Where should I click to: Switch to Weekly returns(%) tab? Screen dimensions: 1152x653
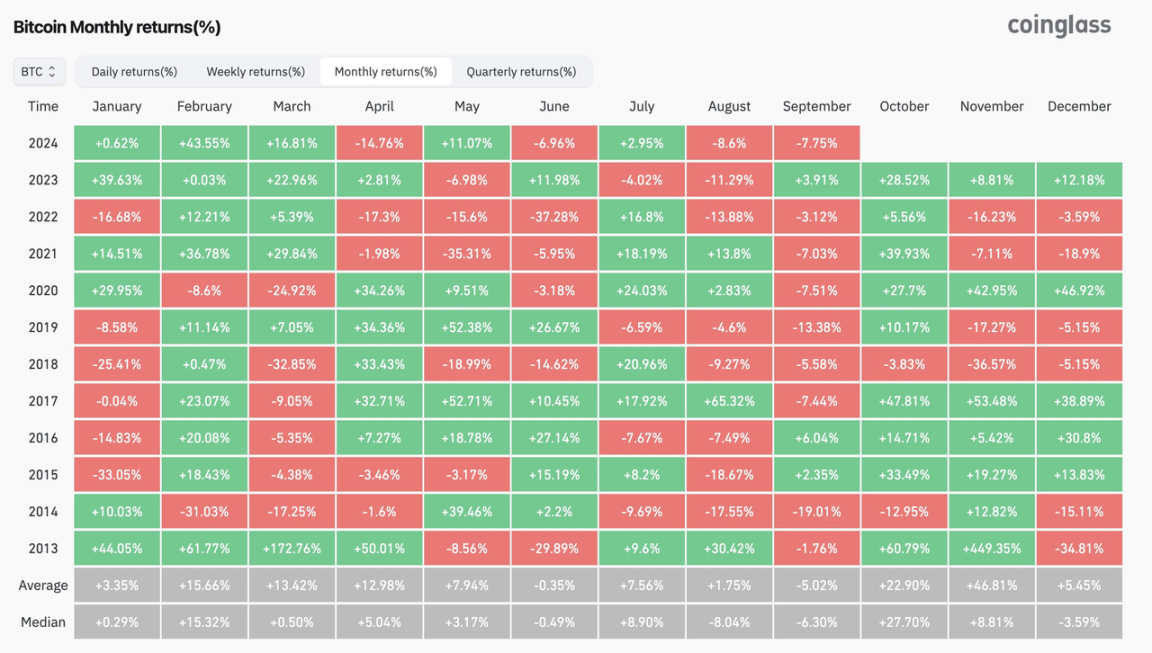tap(255, 72)
